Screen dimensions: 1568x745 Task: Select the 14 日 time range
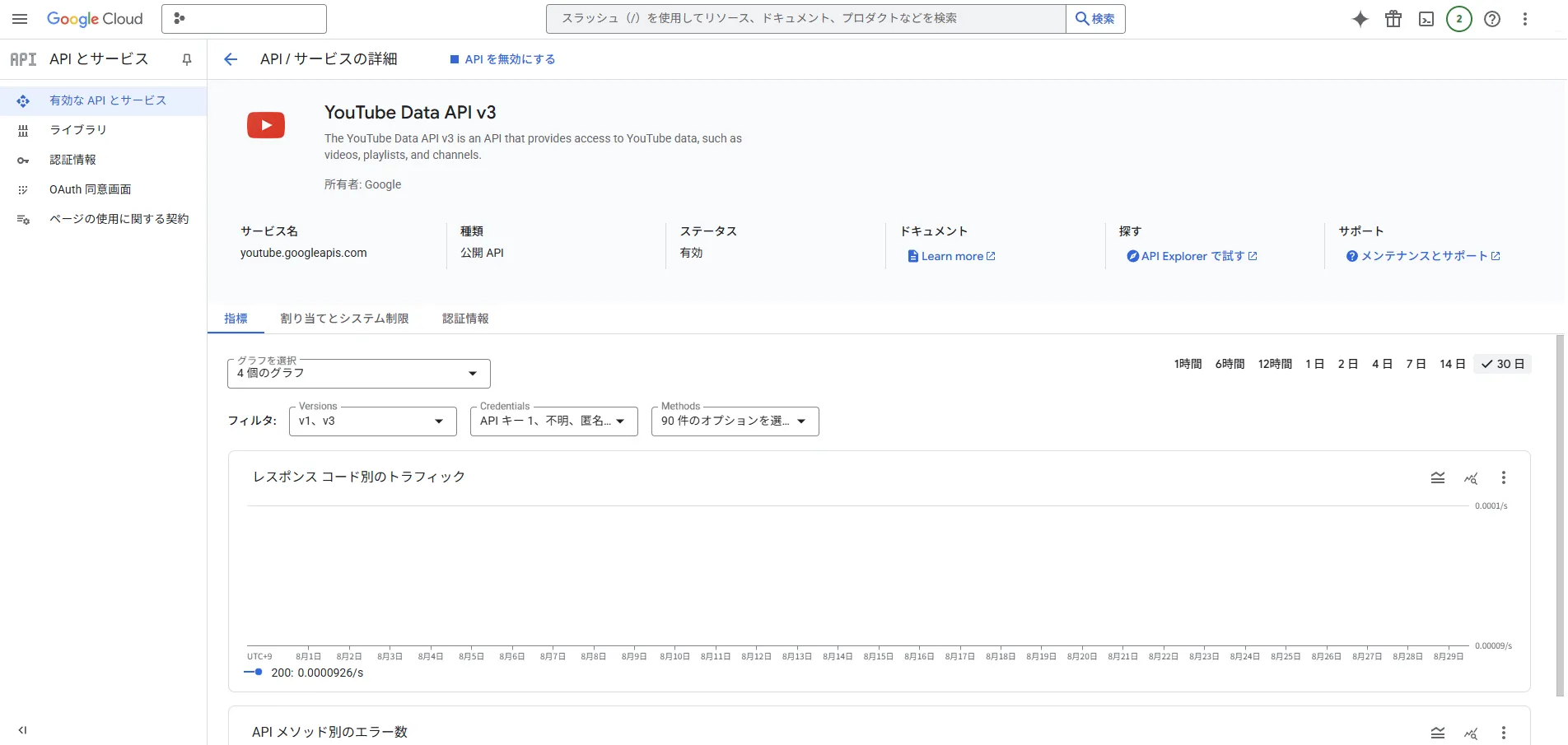pos(1453,364)
